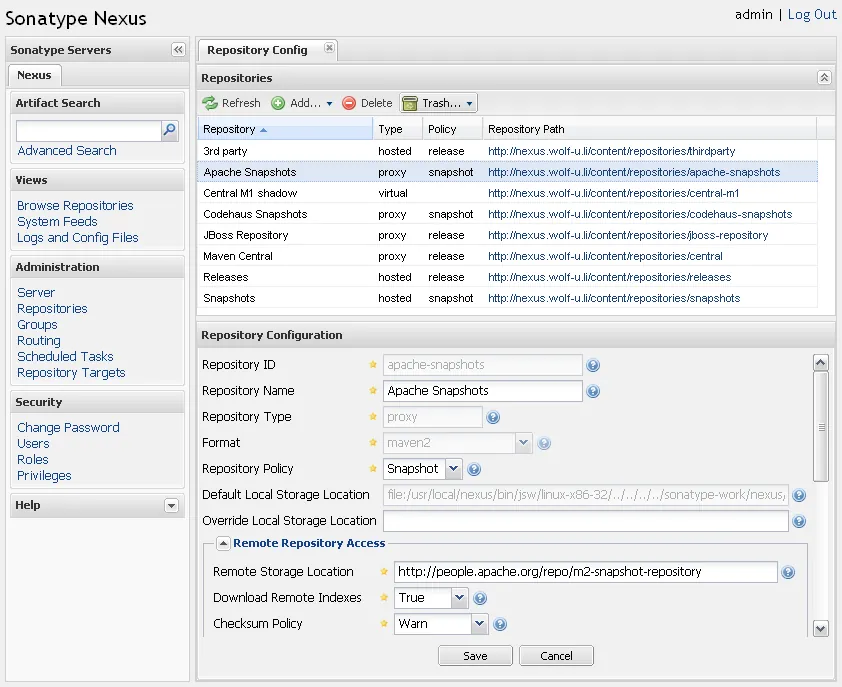The image size is (842, 687).
Task: Click the Save button
Action: (x=475, y=656)
